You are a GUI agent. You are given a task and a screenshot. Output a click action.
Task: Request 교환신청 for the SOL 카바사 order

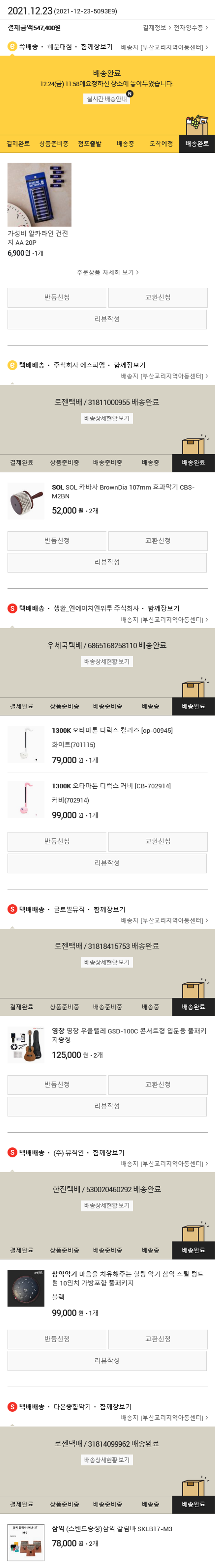(158, 541)
